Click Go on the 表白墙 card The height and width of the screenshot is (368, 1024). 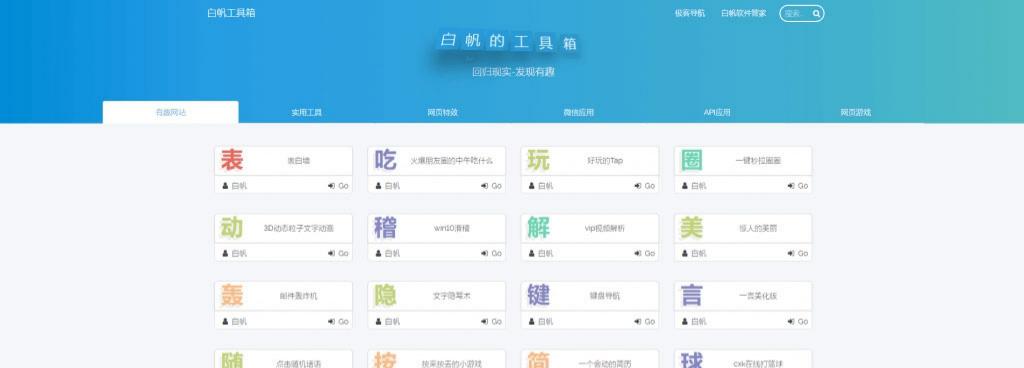[338, 186]
